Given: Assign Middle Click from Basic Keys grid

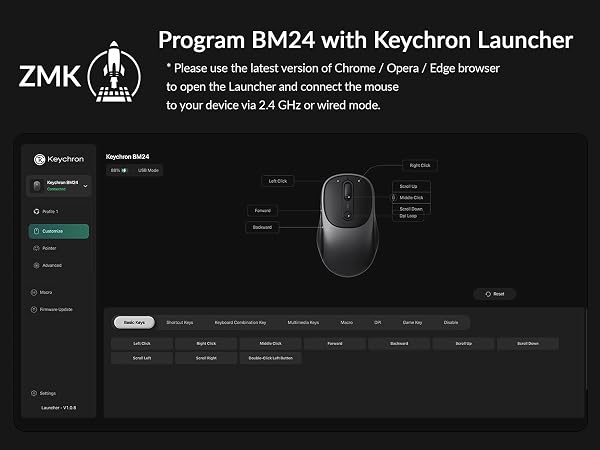Looking at the screenshot, I should click(271, 344).
